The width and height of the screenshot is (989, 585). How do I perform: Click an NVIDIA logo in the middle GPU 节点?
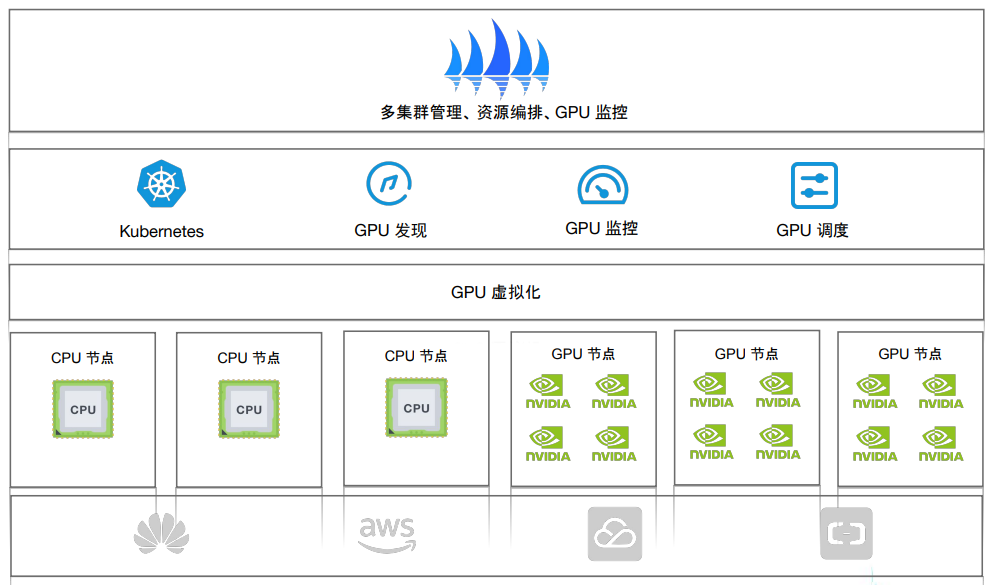710,390
